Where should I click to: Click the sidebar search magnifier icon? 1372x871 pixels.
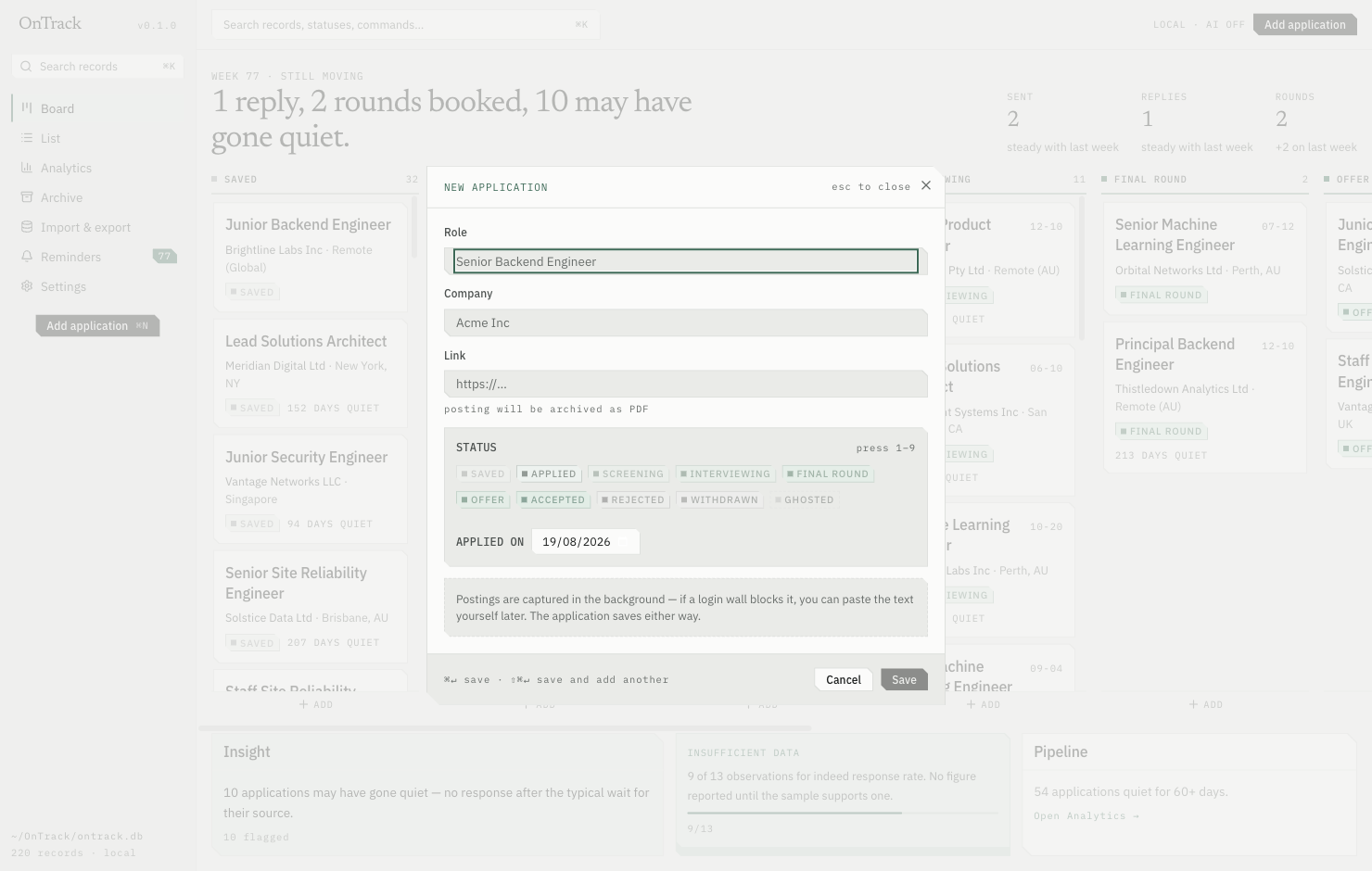pyautogui.click(x=26, y=67)
